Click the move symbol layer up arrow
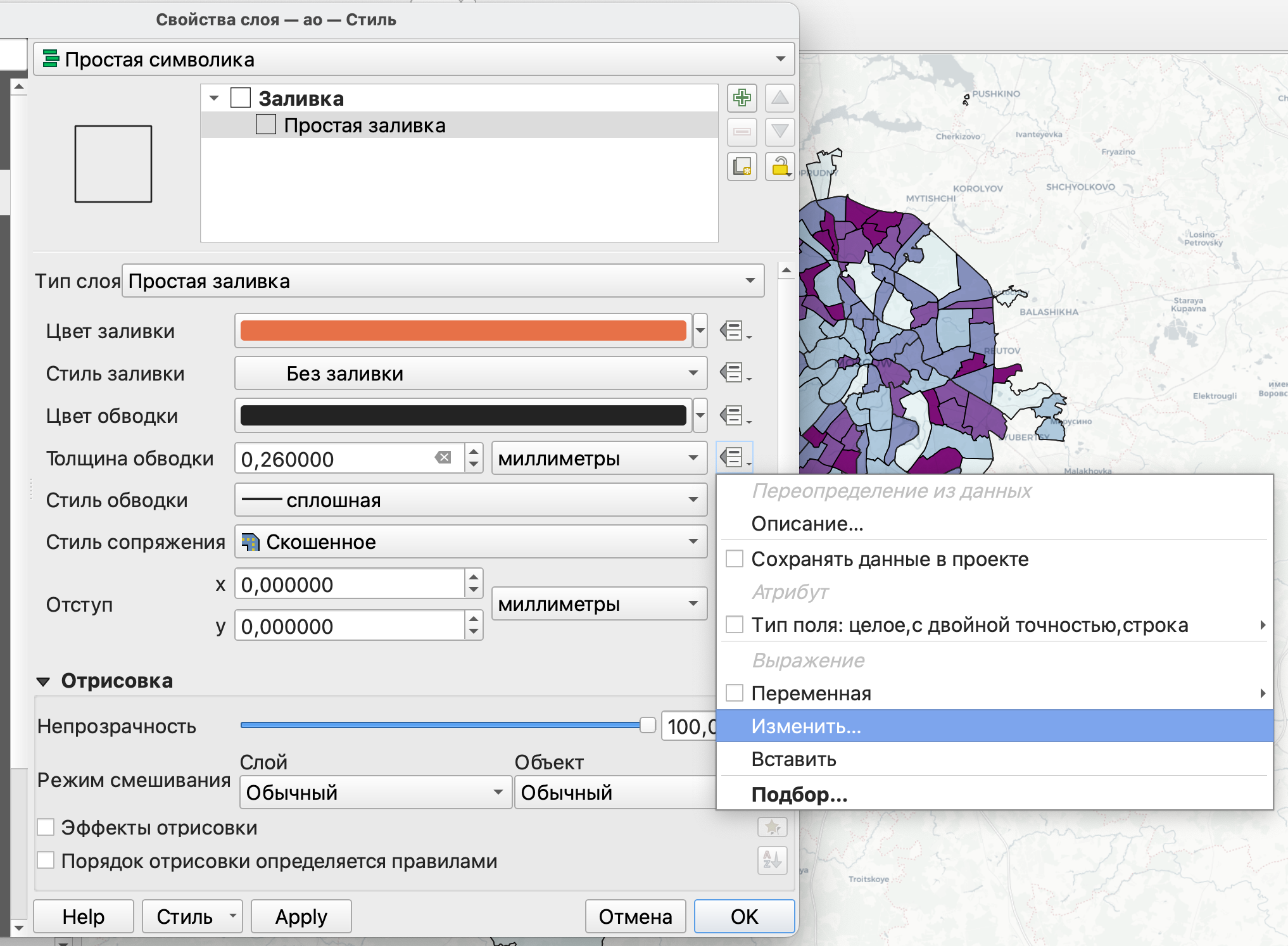 point(780,98)
